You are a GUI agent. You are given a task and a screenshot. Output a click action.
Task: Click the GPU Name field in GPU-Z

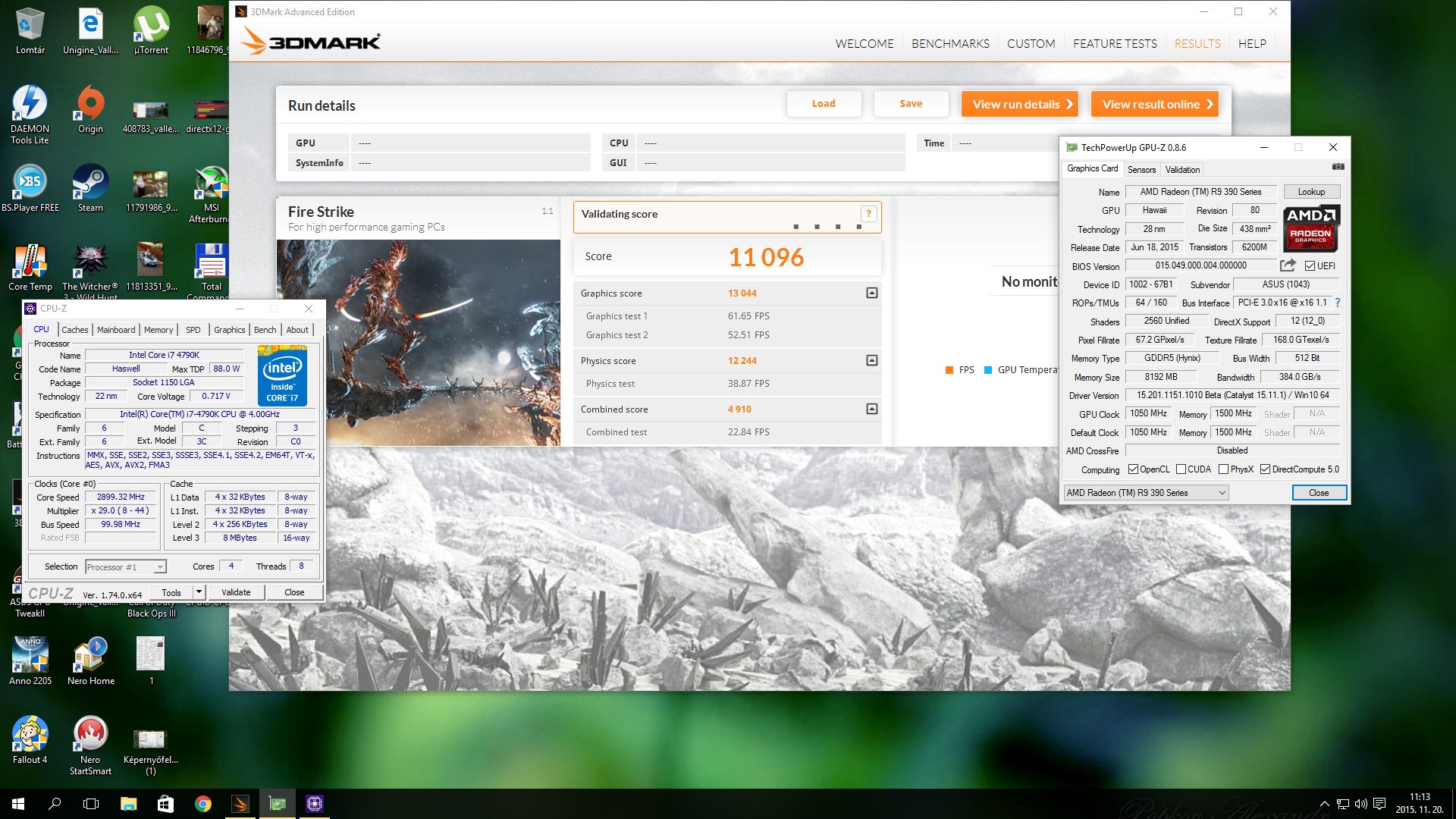pyautogui.click(x=1200, y=192)
